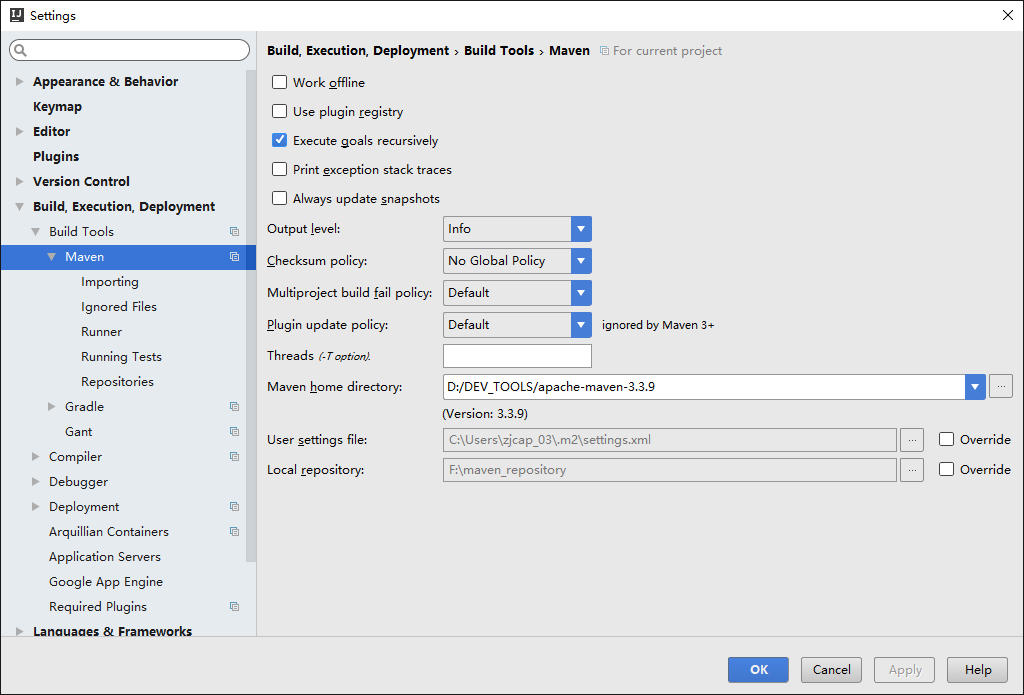
Task: Tick Override for User settings file
Action: [x=946, y=440]
